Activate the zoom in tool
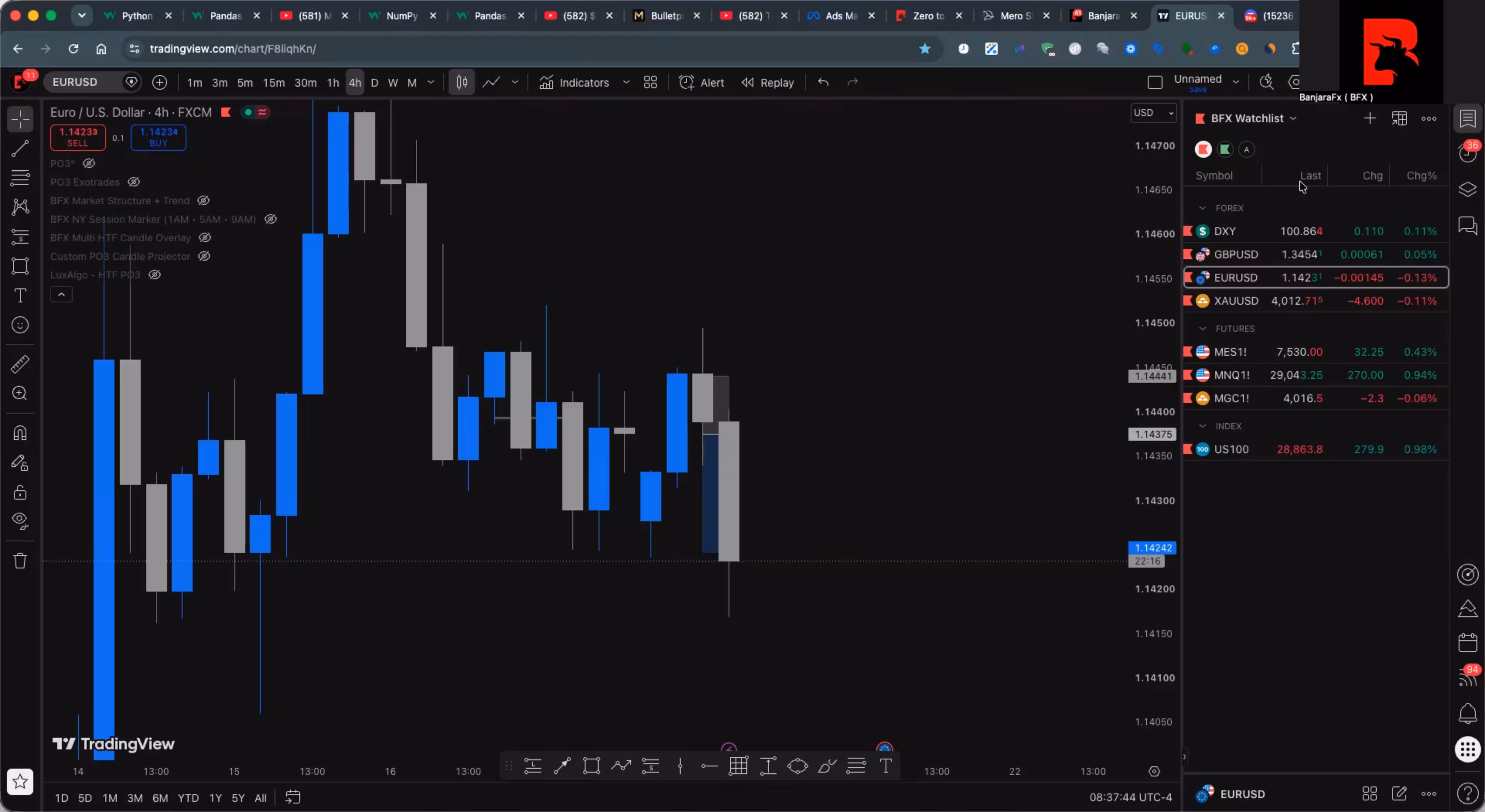This screenshot has width=1485, height=812. 20,393
